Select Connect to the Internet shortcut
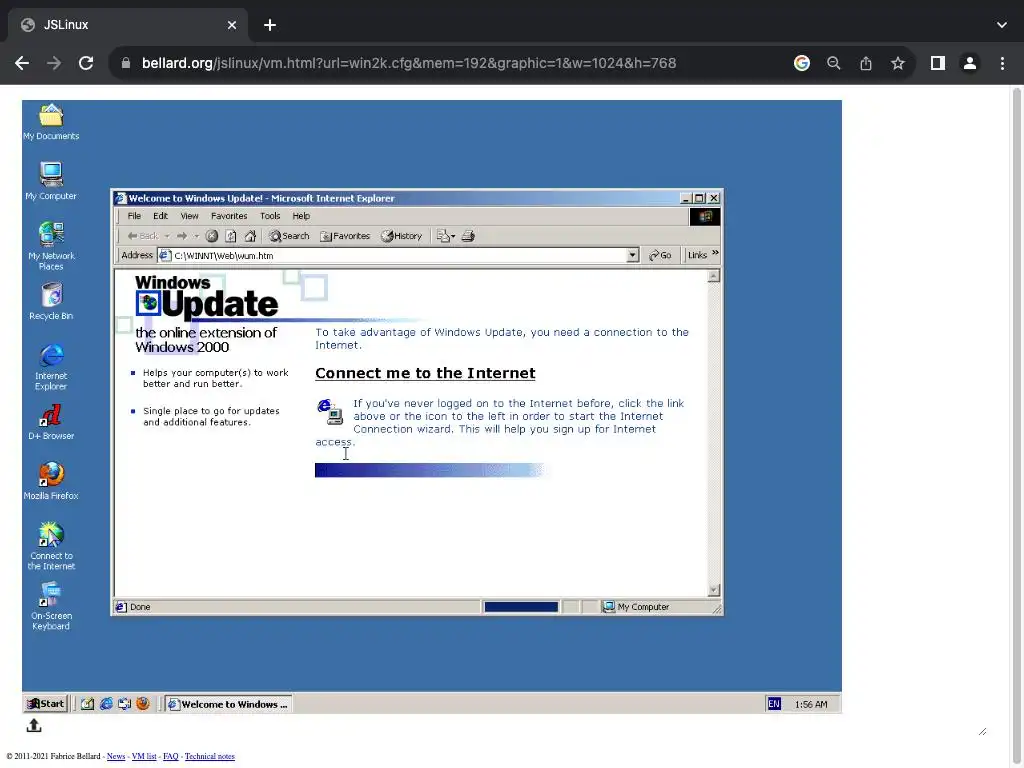1024x768 pixels. pos(51,546)
